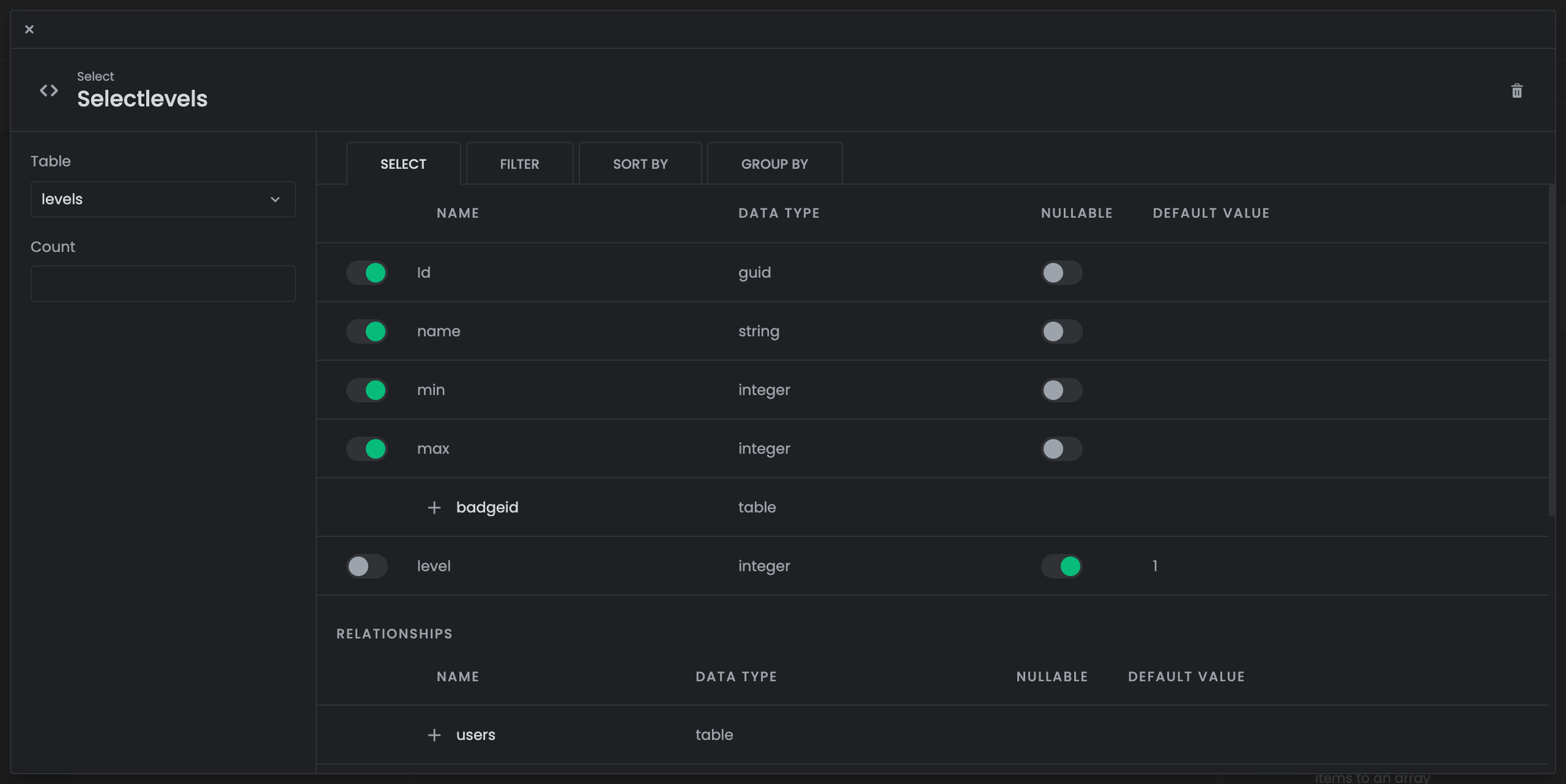The image size is (1566, 784).
Task: Expand the users relationship plus icon
Action: point(434,735)
